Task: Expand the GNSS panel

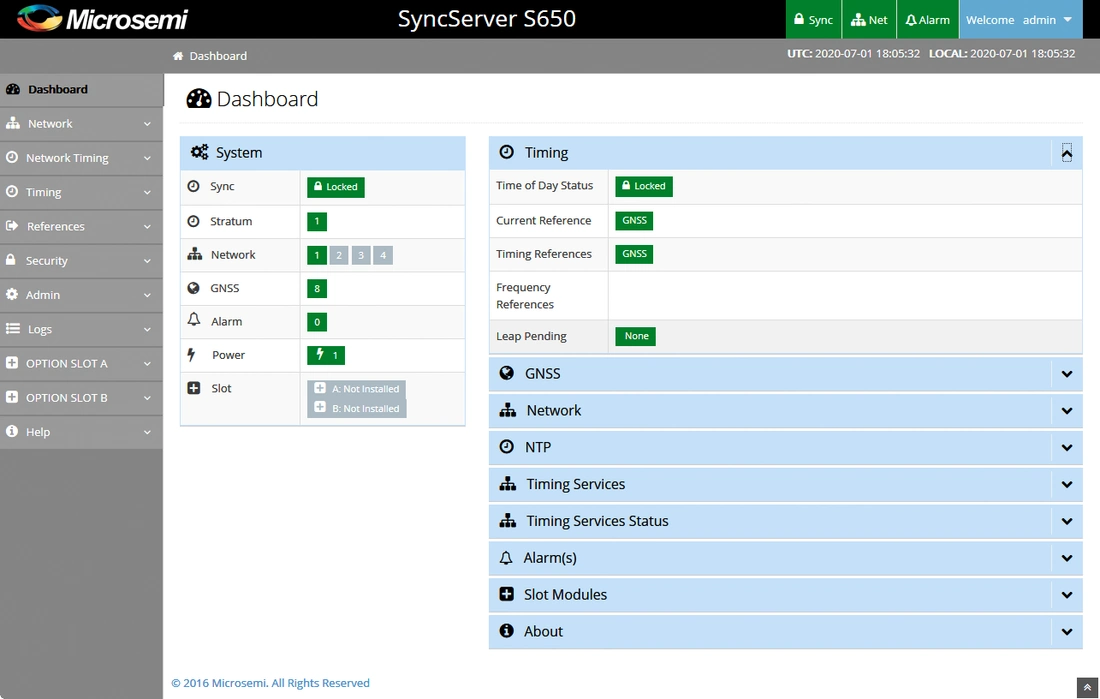Action: [1067, 374]
